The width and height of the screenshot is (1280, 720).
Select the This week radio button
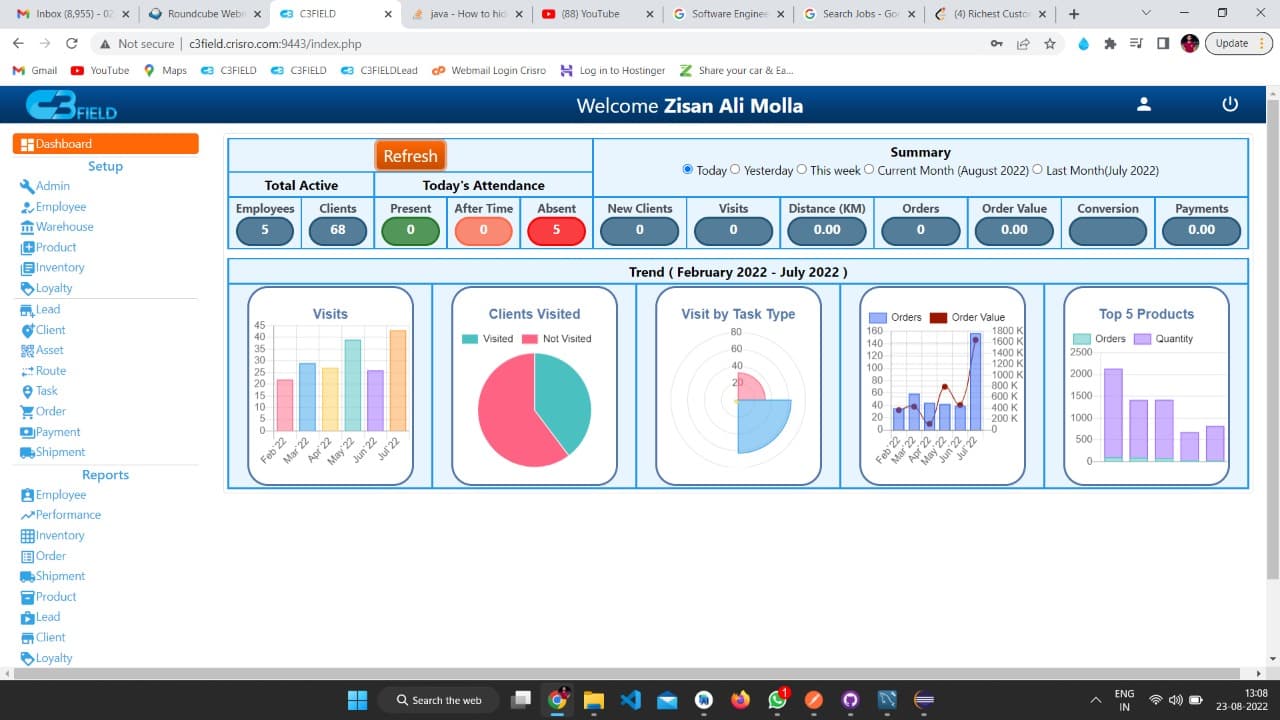point(802,169)
